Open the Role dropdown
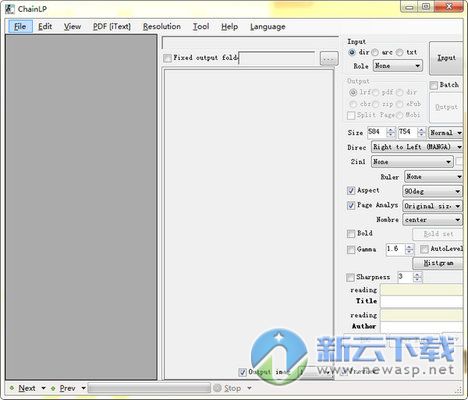The width and height of the screenshot is (468, 400). point(398,66)
